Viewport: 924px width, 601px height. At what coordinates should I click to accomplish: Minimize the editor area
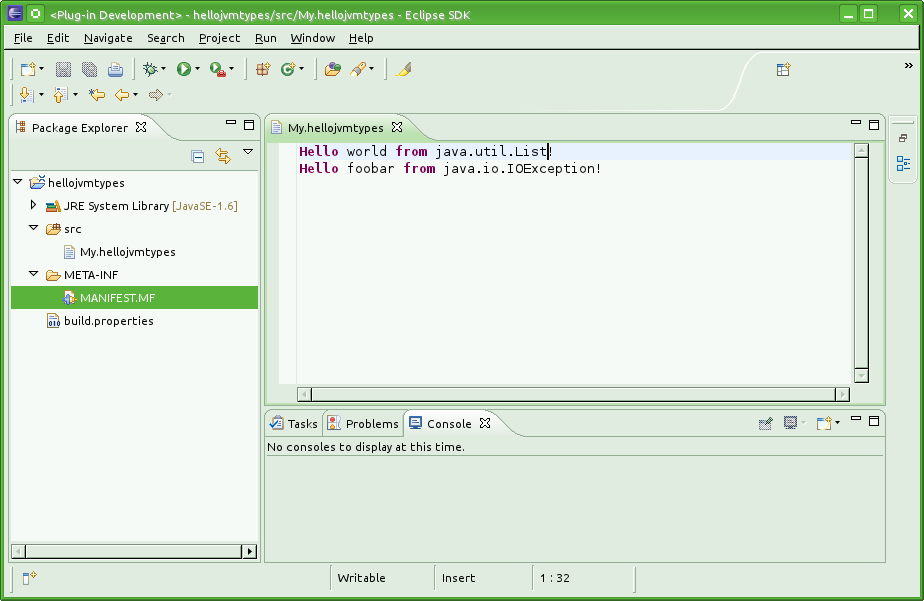[x=855, y=124]
